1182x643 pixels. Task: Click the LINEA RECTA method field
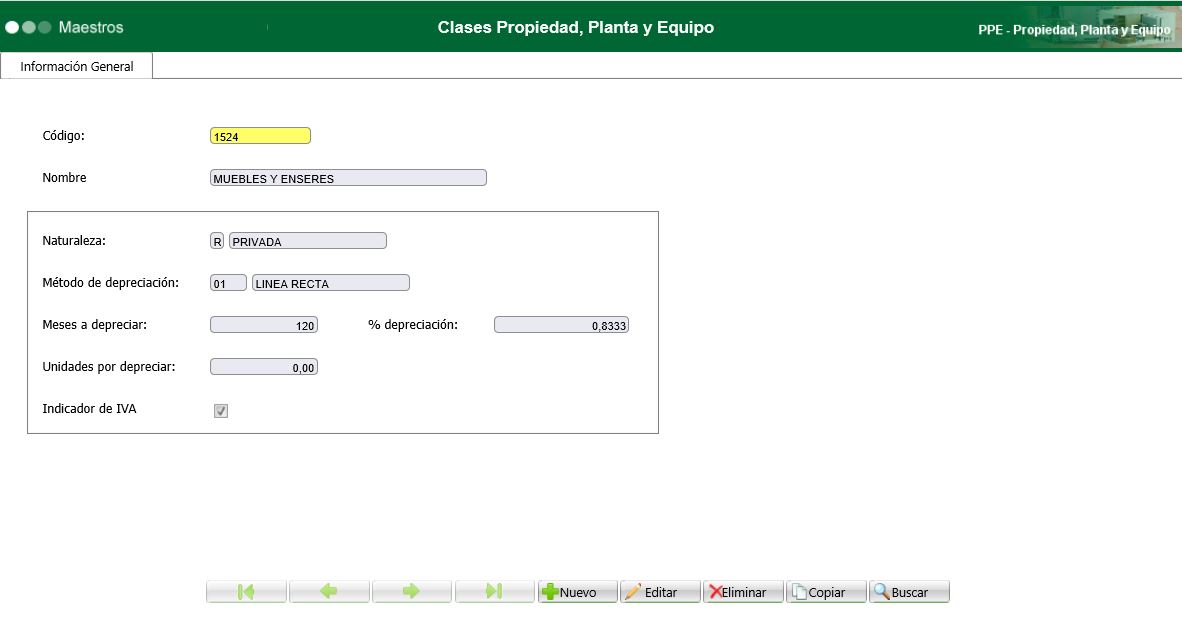point(331,283)
